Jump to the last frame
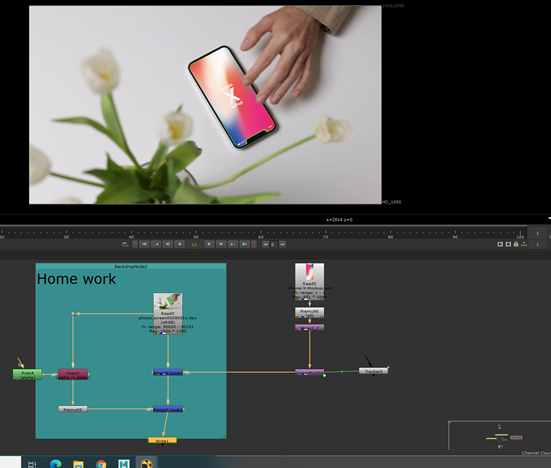This screenshot has height=468, width=551. coord(245,244)
